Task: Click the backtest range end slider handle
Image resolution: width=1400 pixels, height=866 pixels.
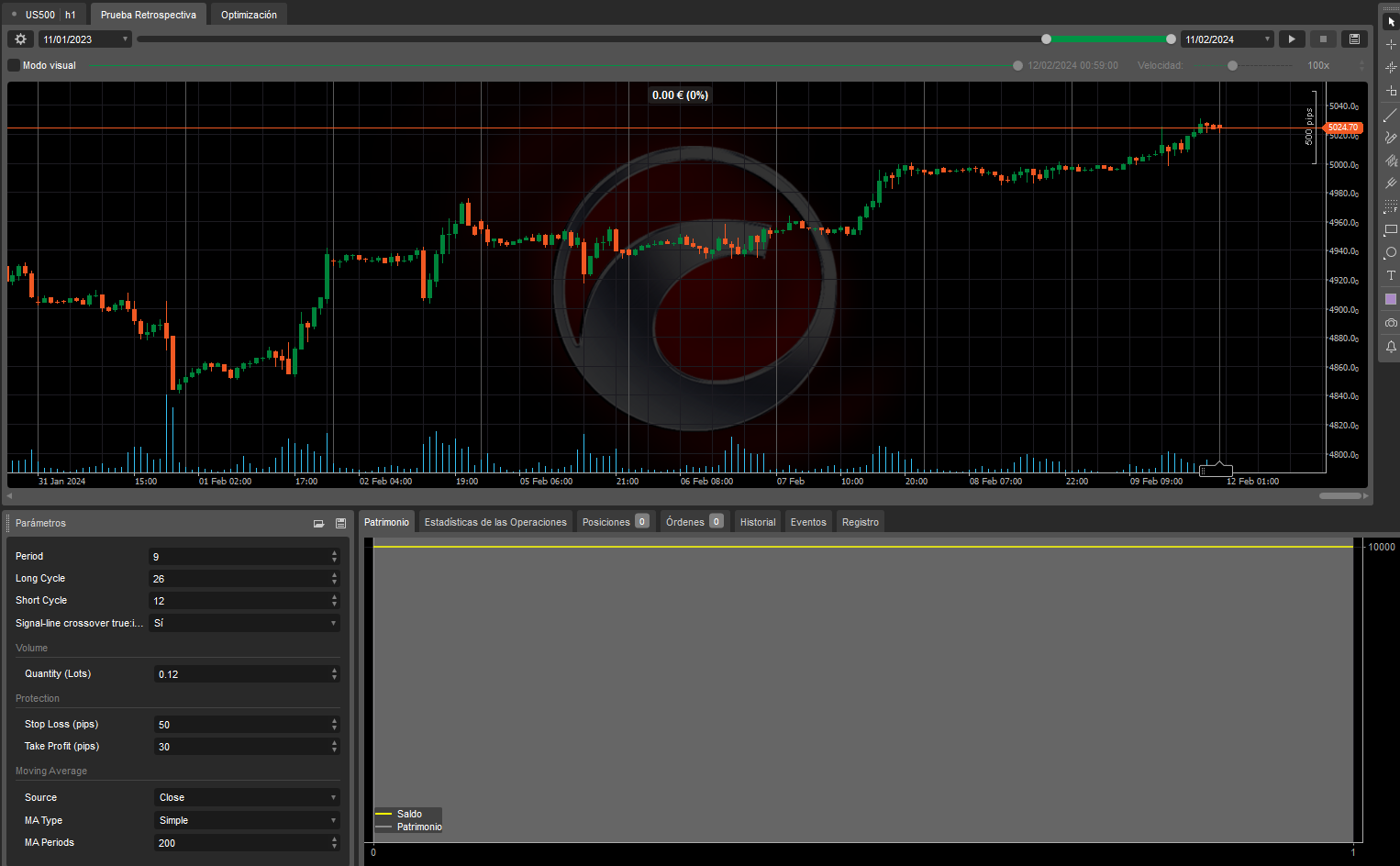Action: tap(1171, 39)
